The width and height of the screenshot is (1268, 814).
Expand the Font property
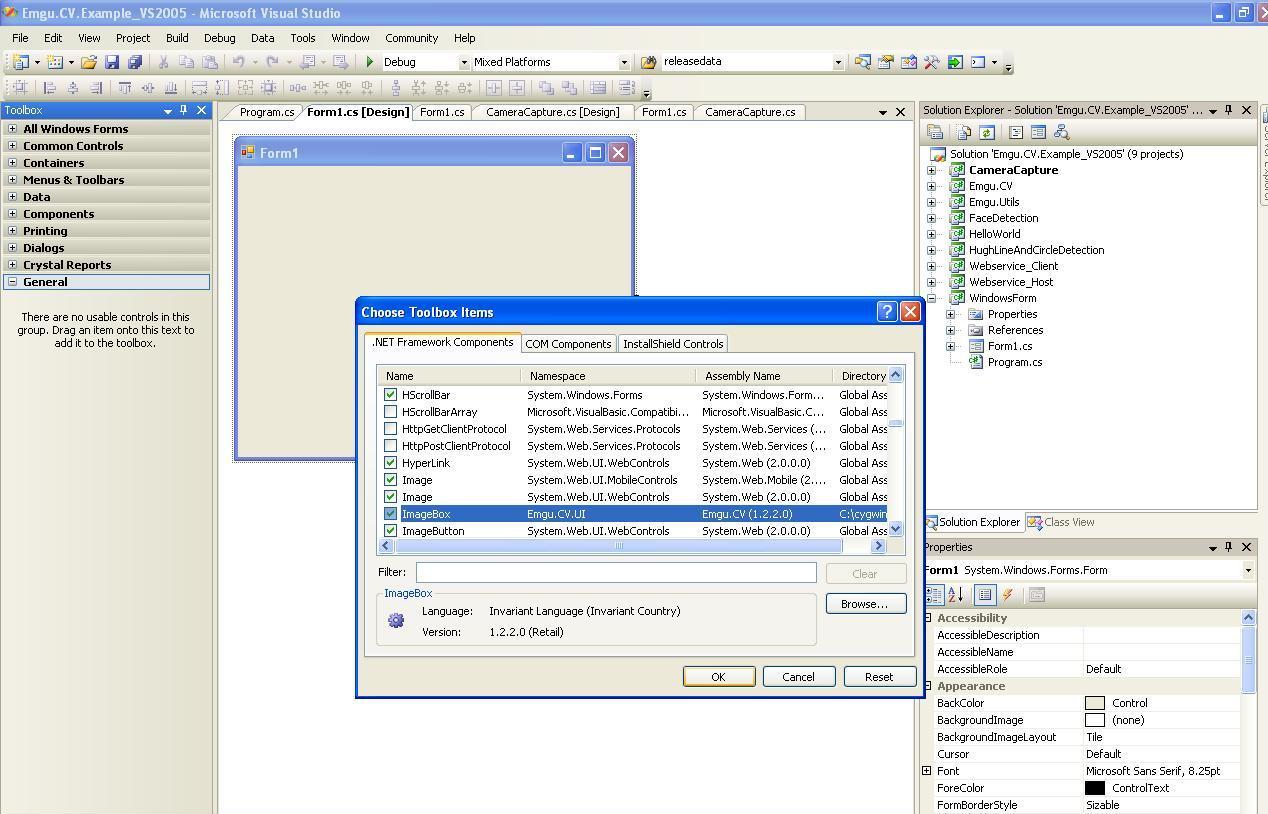pyautogui.click(x=927, y=771)
